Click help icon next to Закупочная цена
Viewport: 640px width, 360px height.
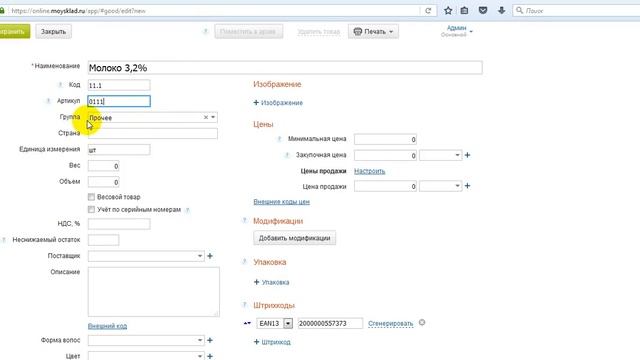pos(287,155)
